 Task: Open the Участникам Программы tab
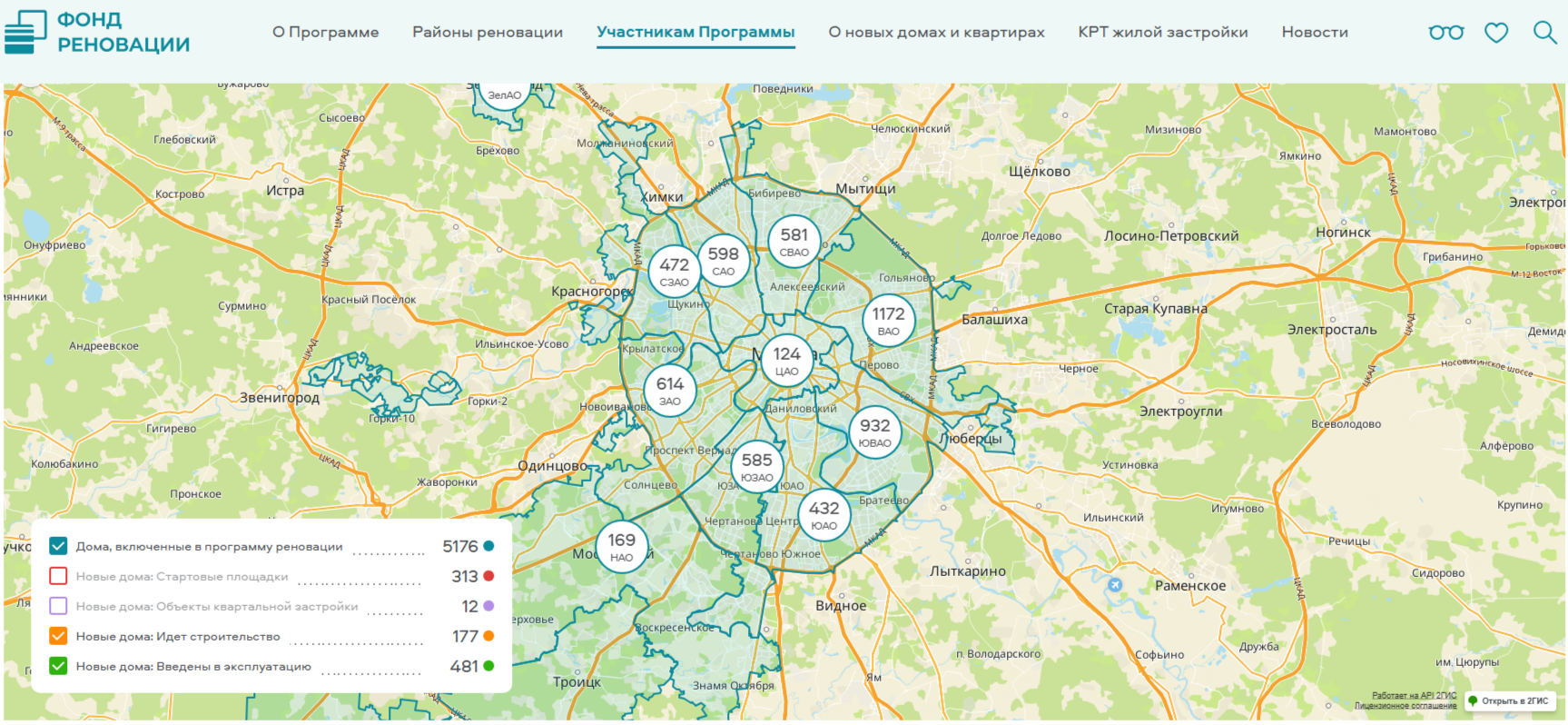(x=695, y=33)
